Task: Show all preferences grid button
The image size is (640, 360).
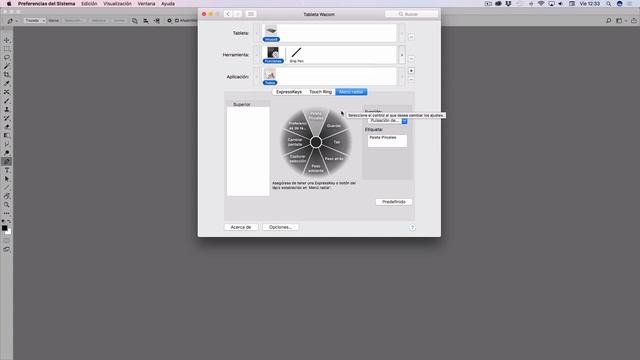Action: [251, 14]
